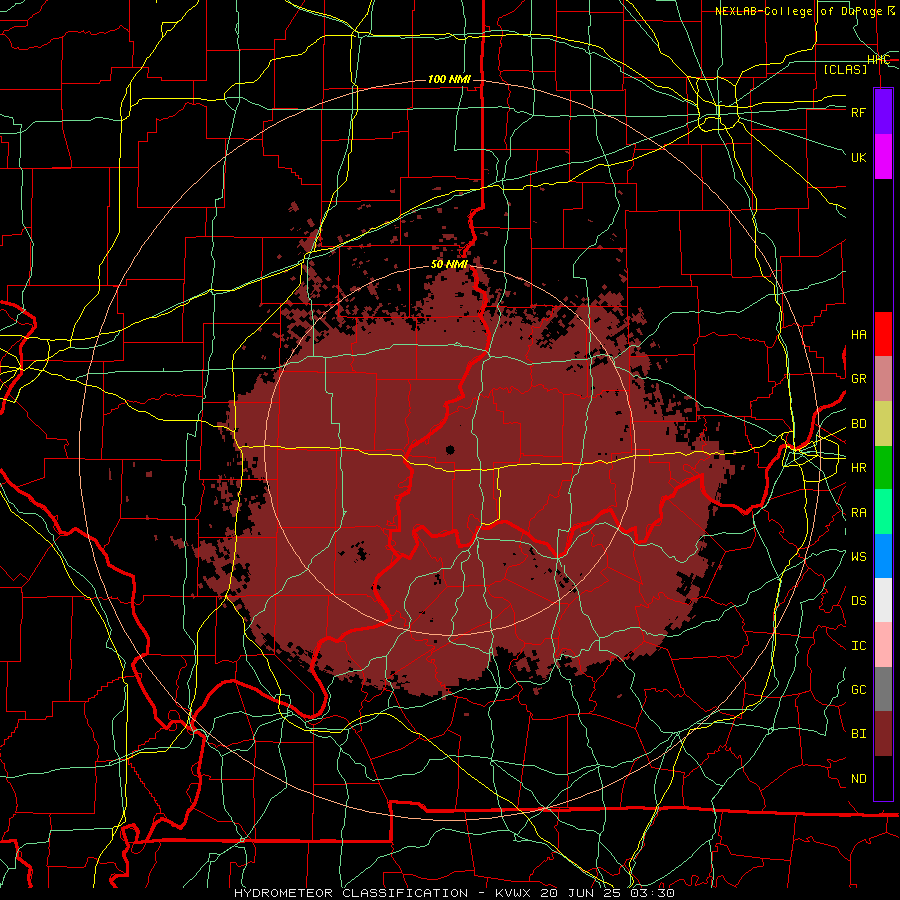
Task: Pick the RA light-green legend swatch
Action: click(883, 512)
